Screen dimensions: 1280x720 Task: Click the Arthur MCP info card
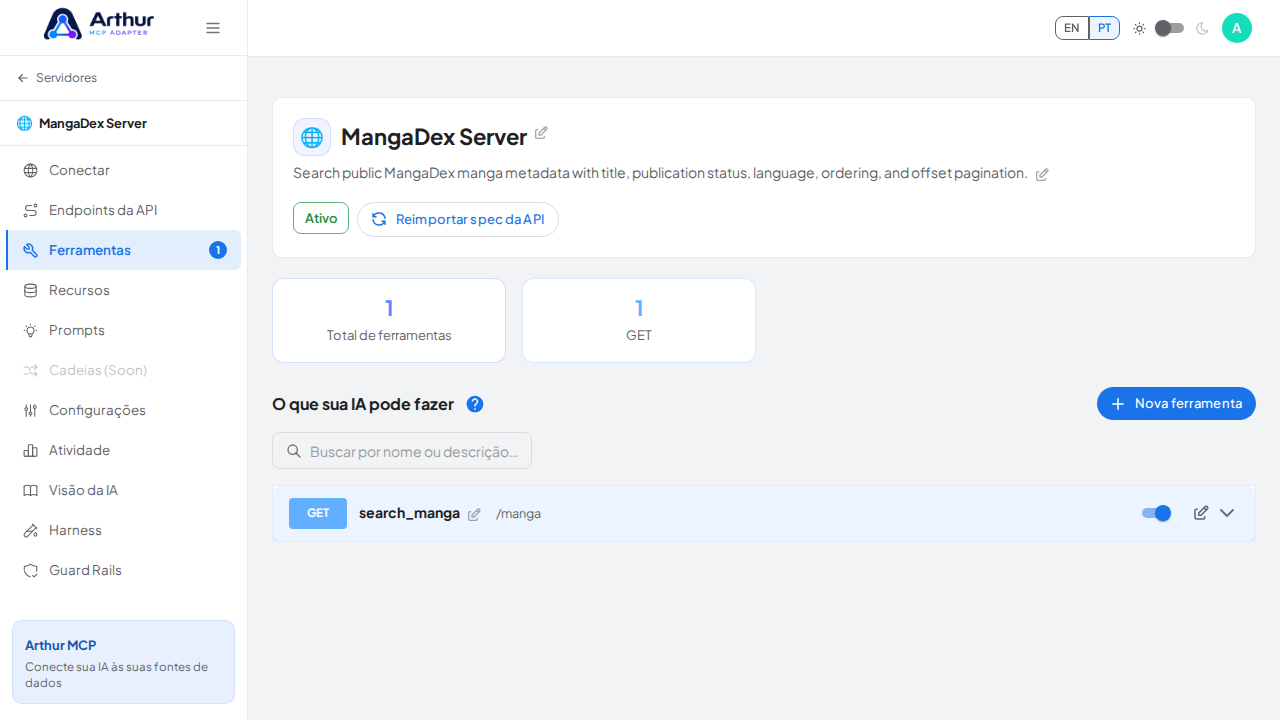(123, 662)
